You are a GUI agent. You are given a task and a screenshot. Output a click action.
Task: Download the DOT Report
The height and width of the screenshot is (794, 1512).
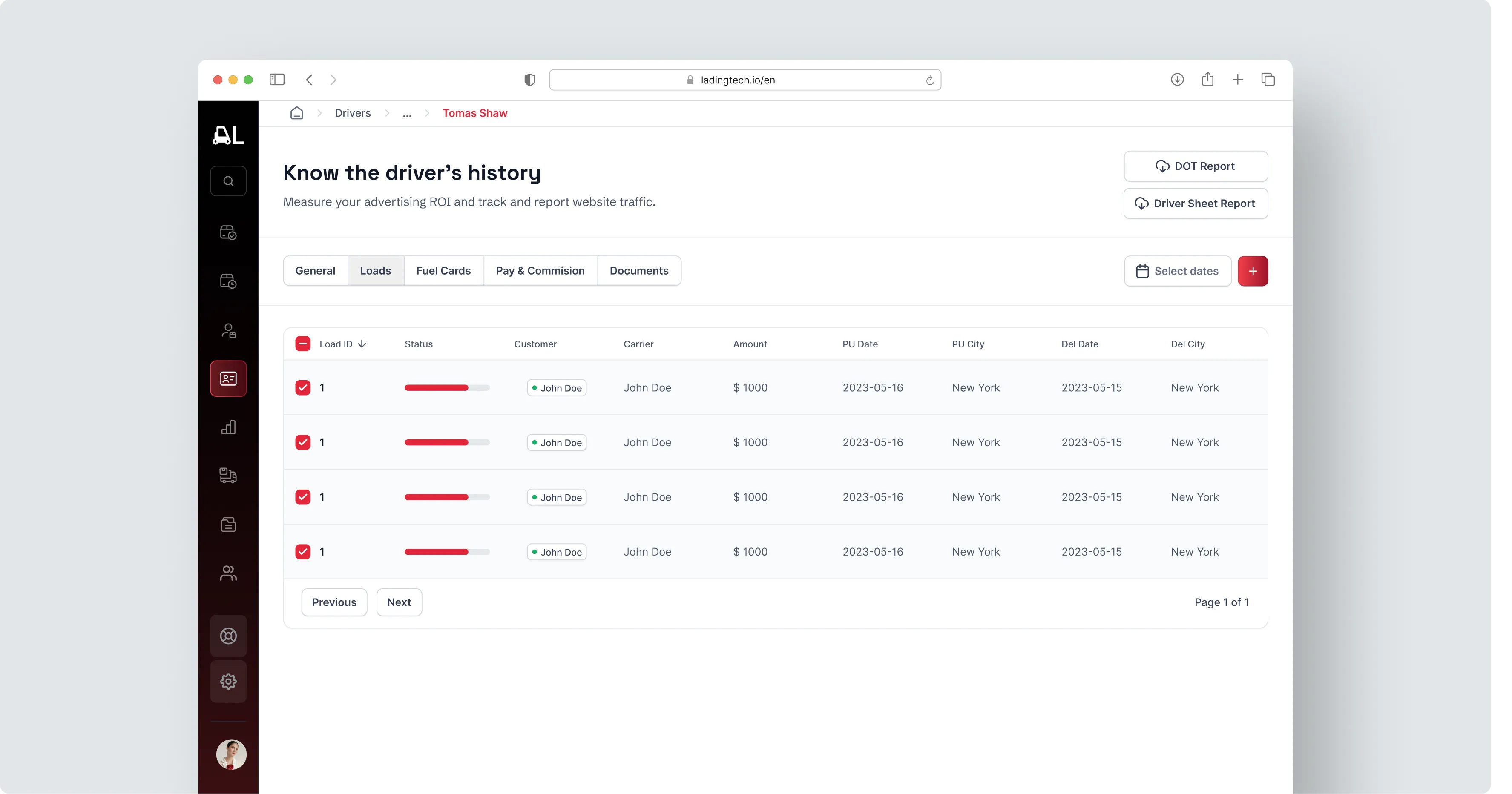click(1195, 166)
